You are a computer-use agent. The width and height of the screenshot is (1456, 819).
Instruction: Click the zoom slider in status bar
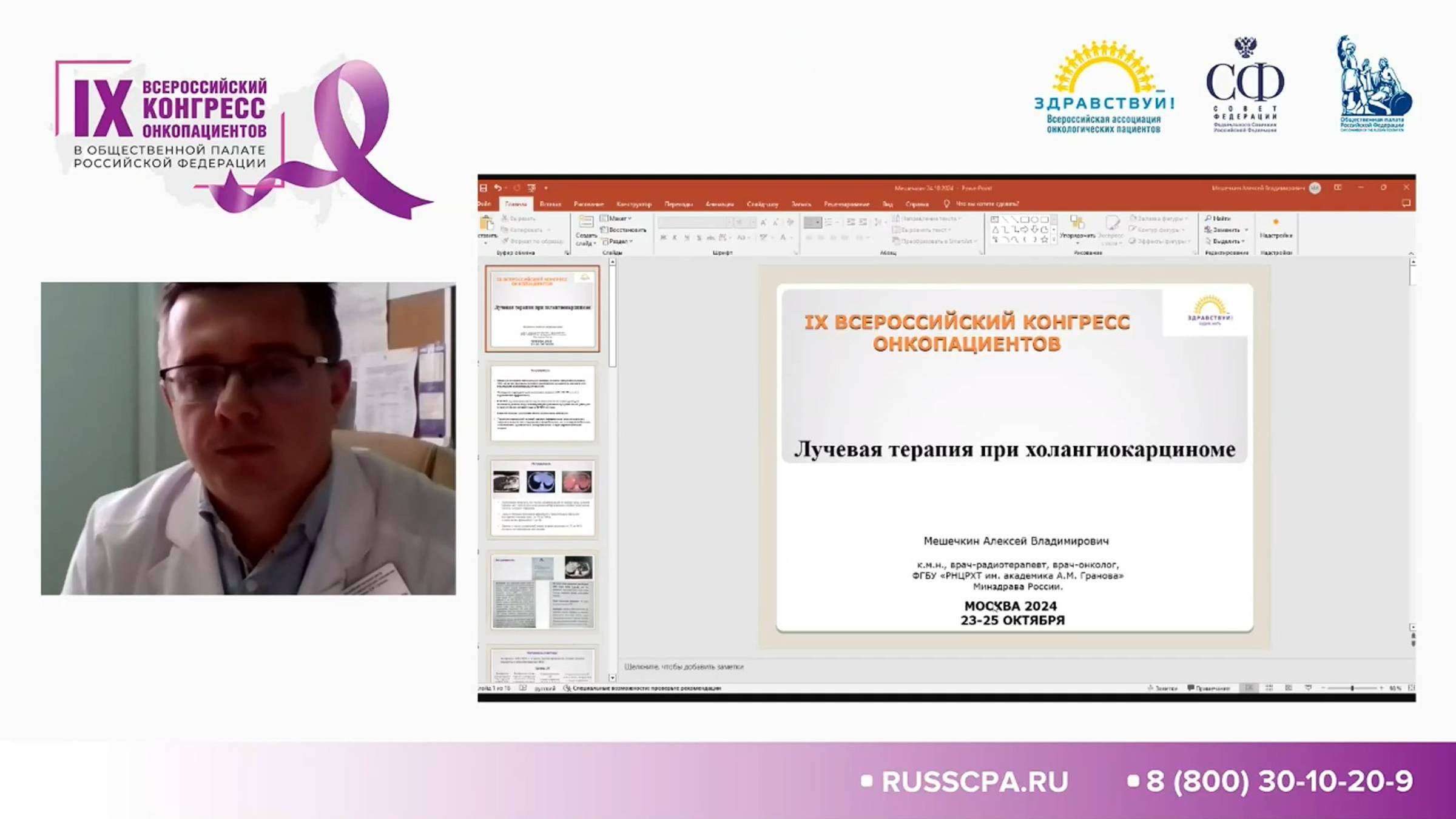[x=1352, y=688]
